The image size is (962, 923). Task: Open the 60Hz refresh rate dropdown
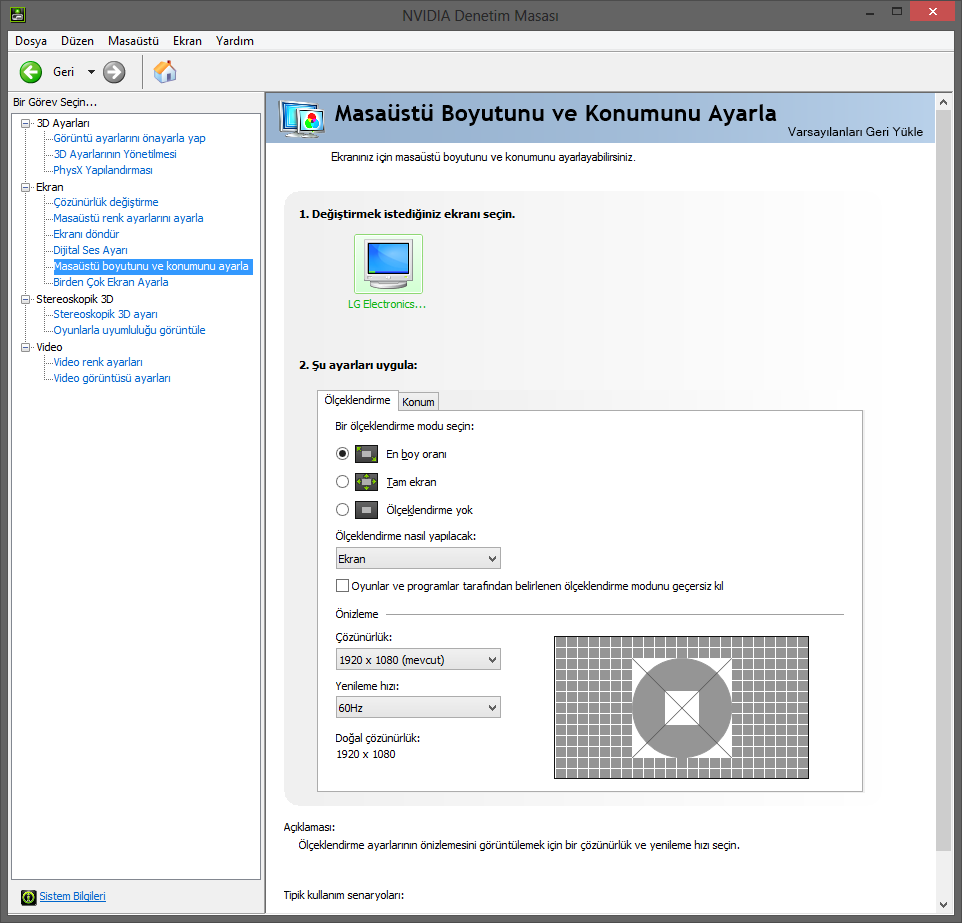(x=418, y=708)
